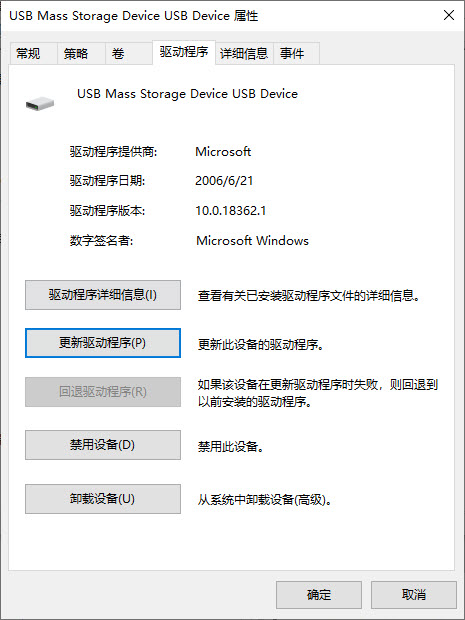Close the device properties dialog window
This screenshot has width=465, height=620.
[x=448, y=15]
